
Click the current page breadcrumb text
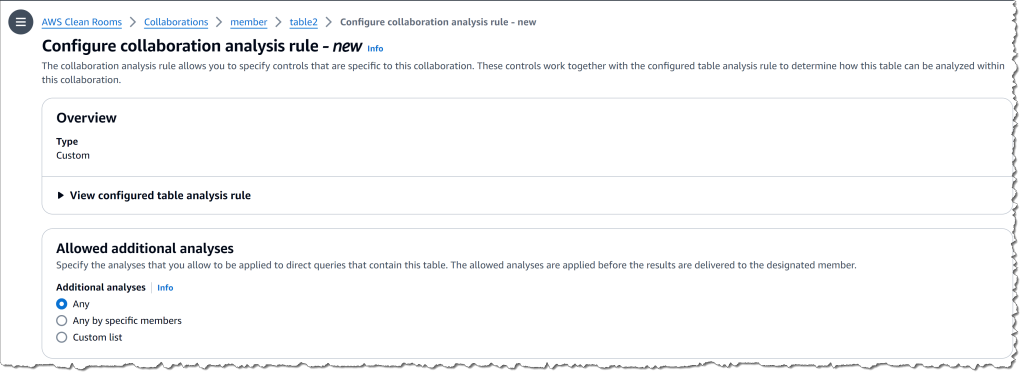438,22
